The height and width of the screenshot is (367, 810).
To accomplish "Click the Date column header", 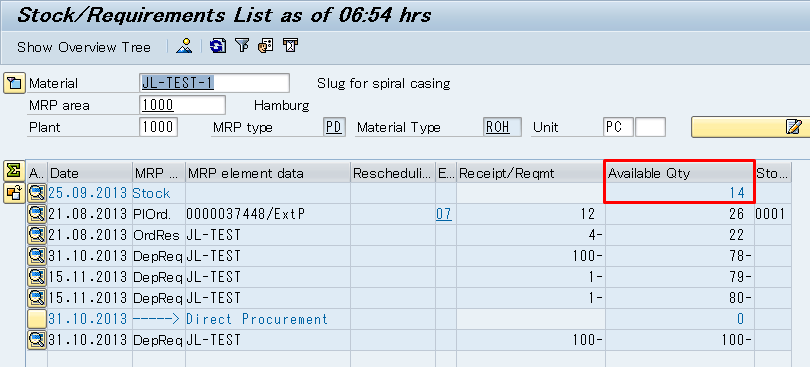I will pyautogui.click(x=90, y=173).
